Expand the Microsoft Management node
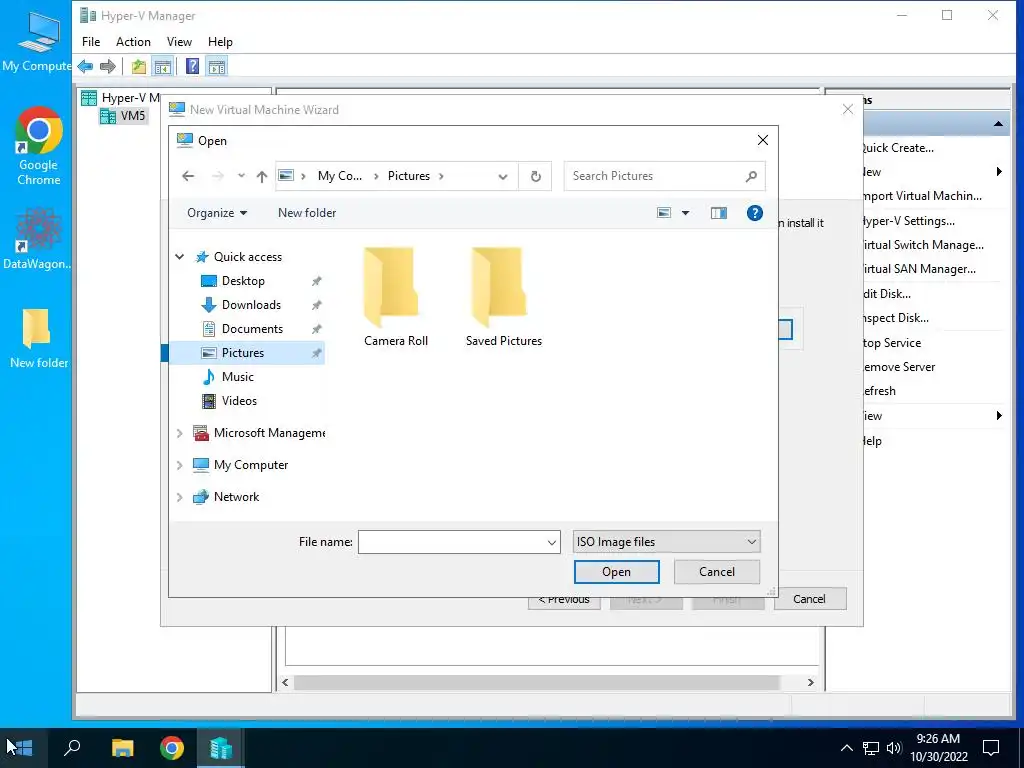The image size is (1024, 768). [x=180, y=433]
